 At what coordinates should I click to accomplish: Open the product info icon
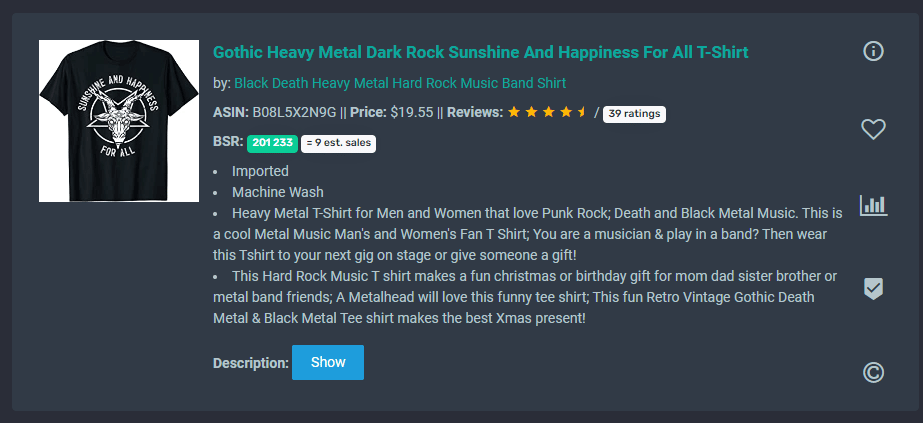(873, 51)
